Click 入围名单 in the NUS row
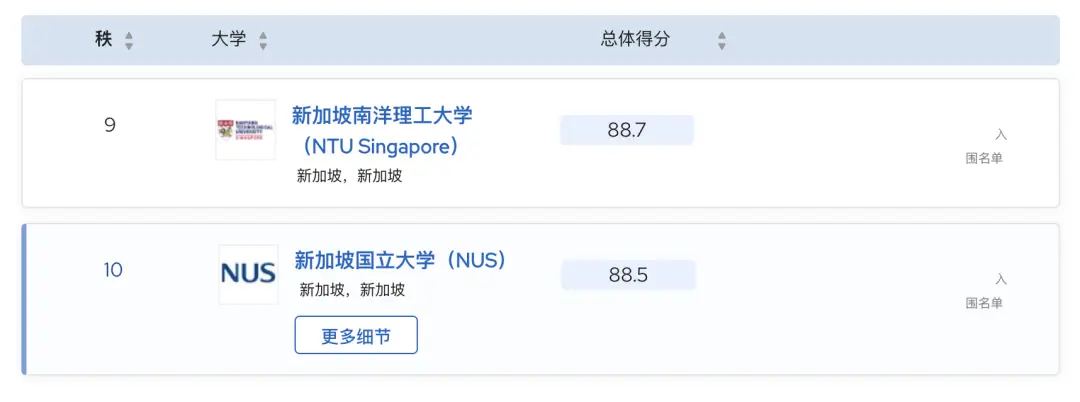This screenshot has width=1080, height=402. pyautogui.click(x=985, y=291)
